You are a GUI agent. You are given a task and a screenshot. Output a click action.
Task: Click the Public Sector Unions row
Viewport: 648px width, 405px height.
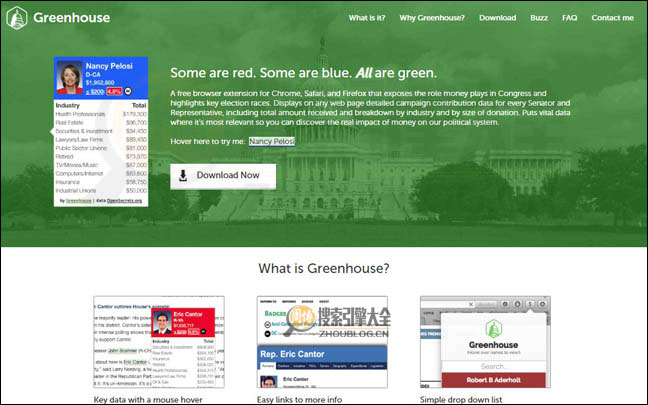101,148
